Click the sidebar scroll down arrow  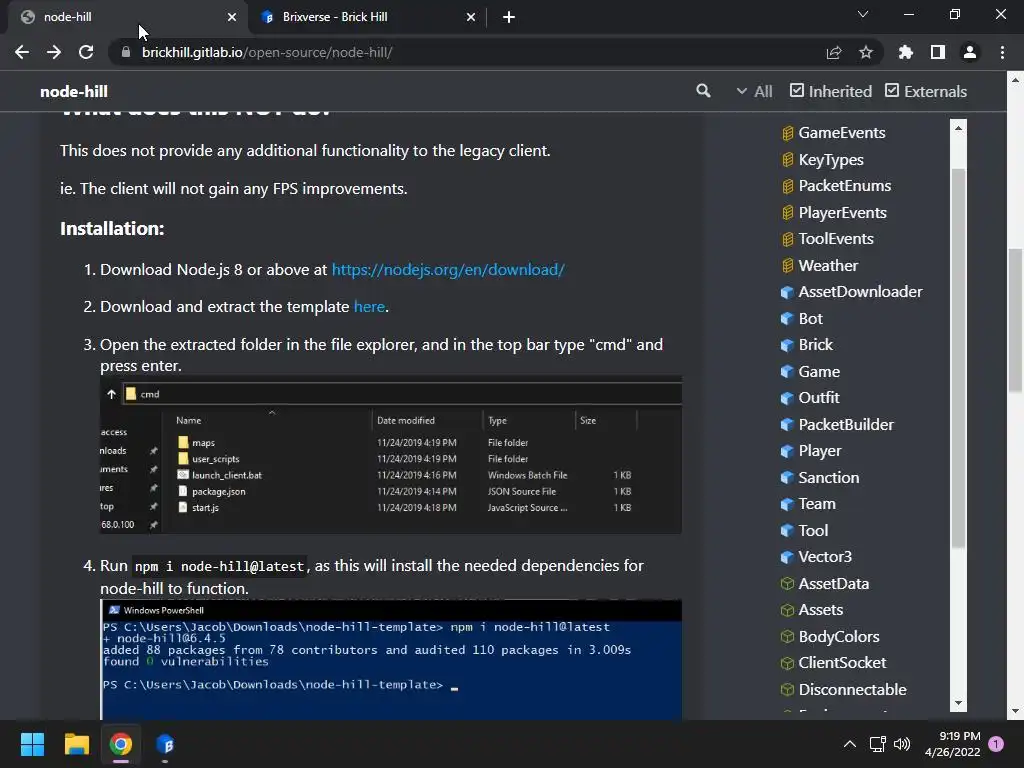958,703
